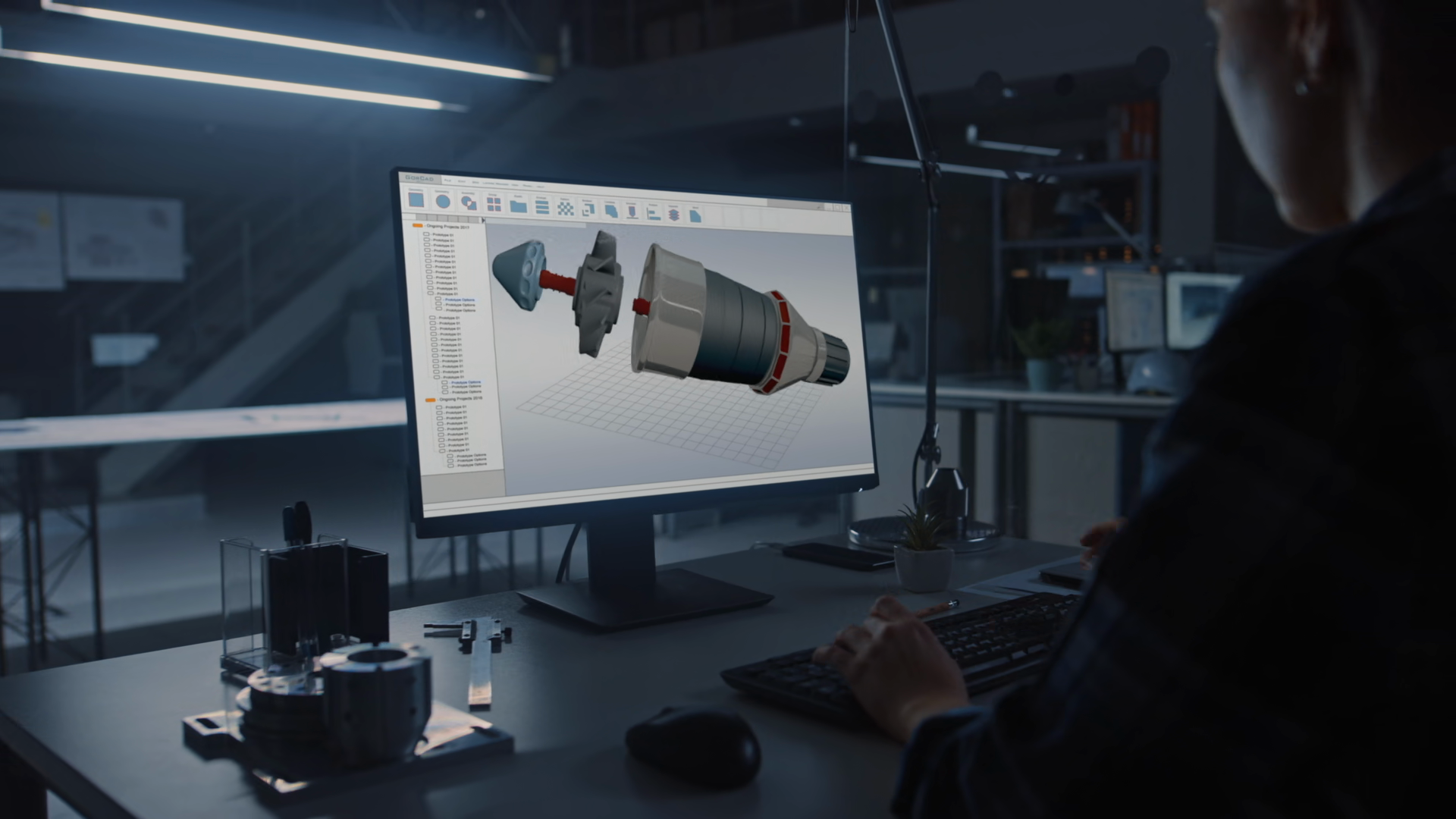Click the small arrow ending the panel tab strip

pos(483,220)
